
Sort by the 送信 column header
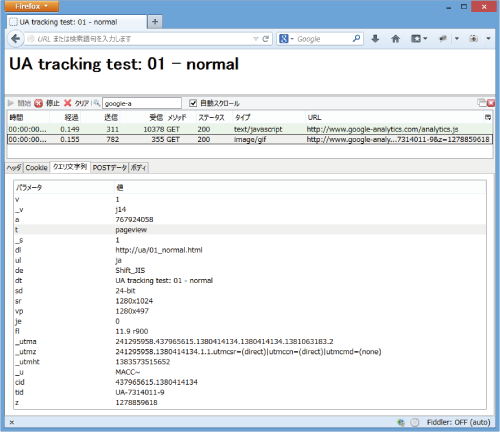(100, 117)
